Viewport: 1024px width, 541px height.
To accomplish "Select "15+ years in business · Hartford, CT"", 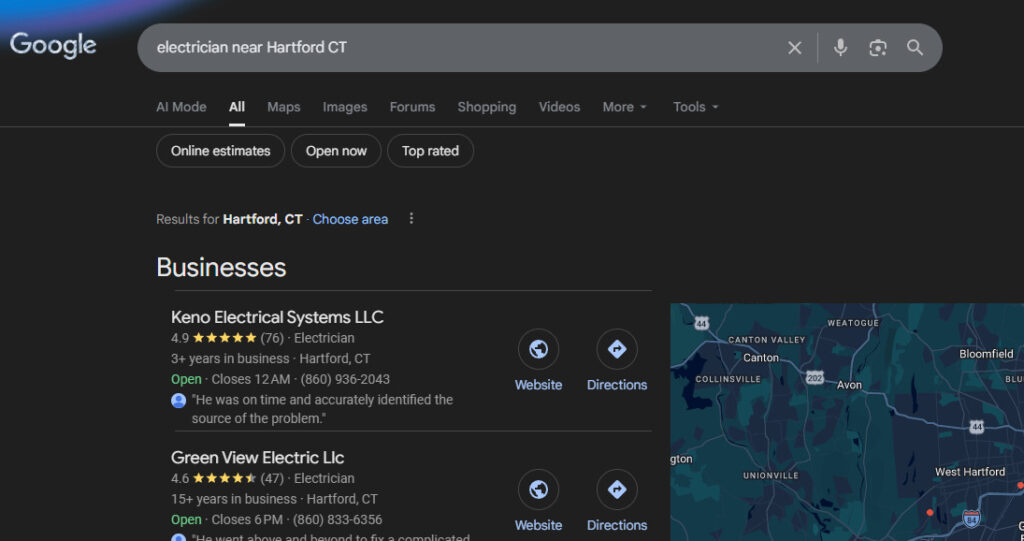I will (274, 499).
